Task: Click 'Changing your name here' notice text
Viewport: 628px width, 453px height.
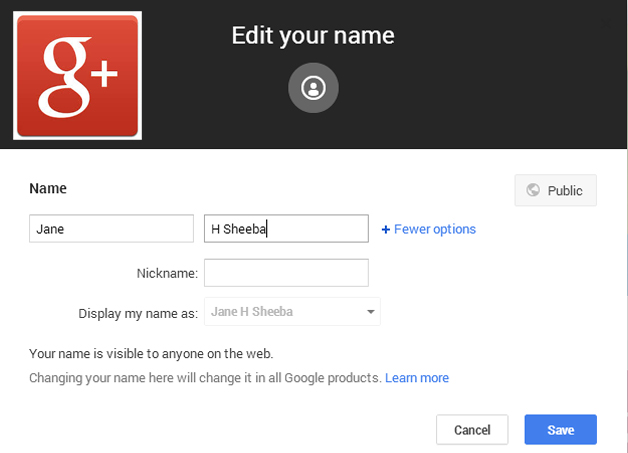Action: (205, 378)
